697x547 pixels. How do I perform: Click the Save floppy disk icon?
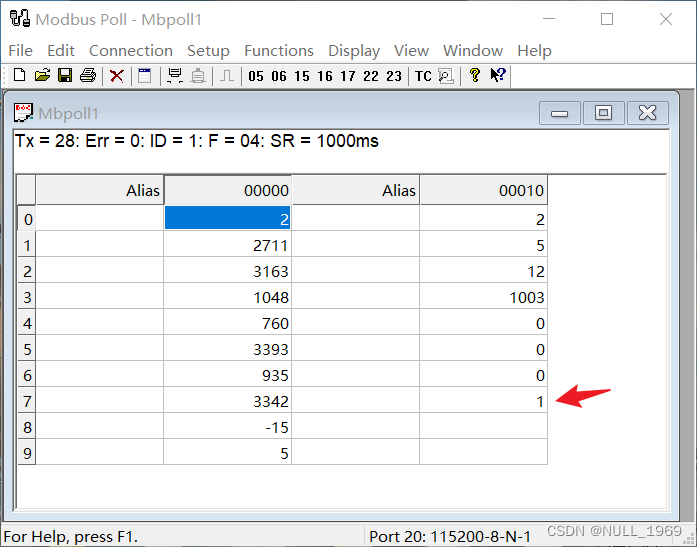[x=65, y=76]
